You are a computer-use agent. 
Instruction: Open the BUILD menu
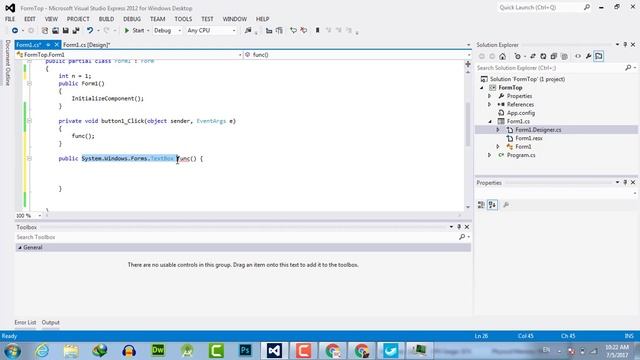click(106, 19)
